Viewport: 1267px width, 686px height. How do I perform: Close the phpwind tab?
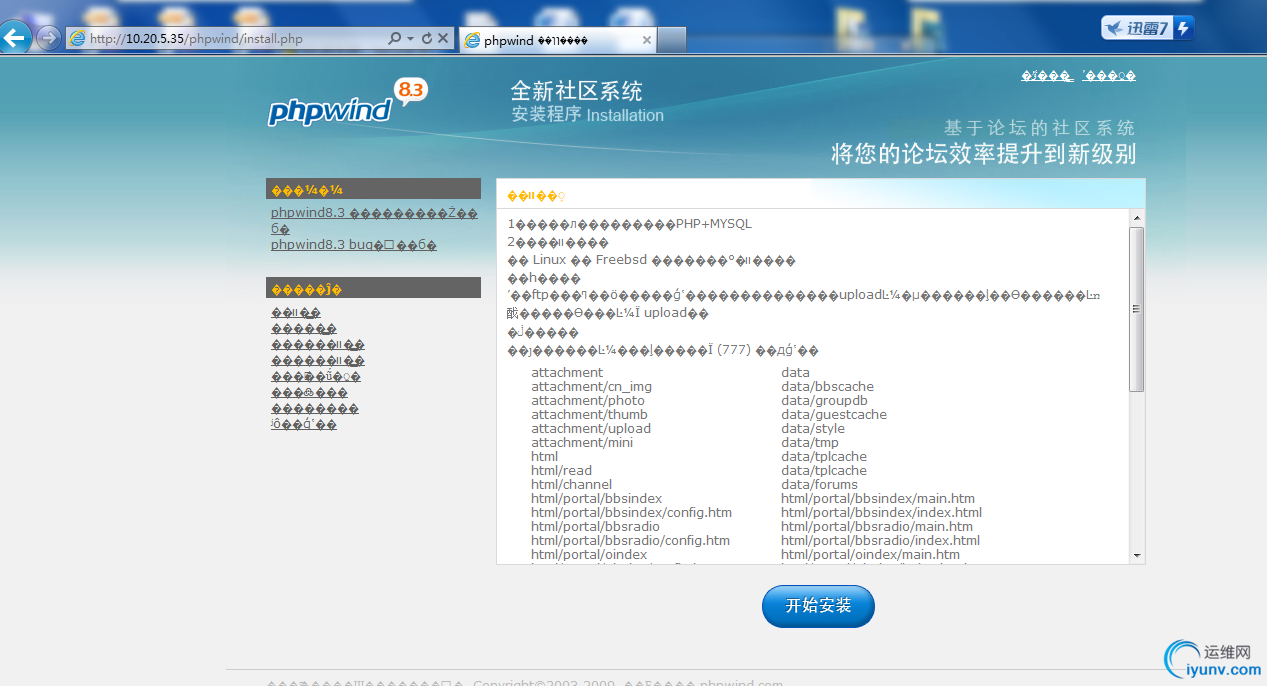tap(647, 41)
